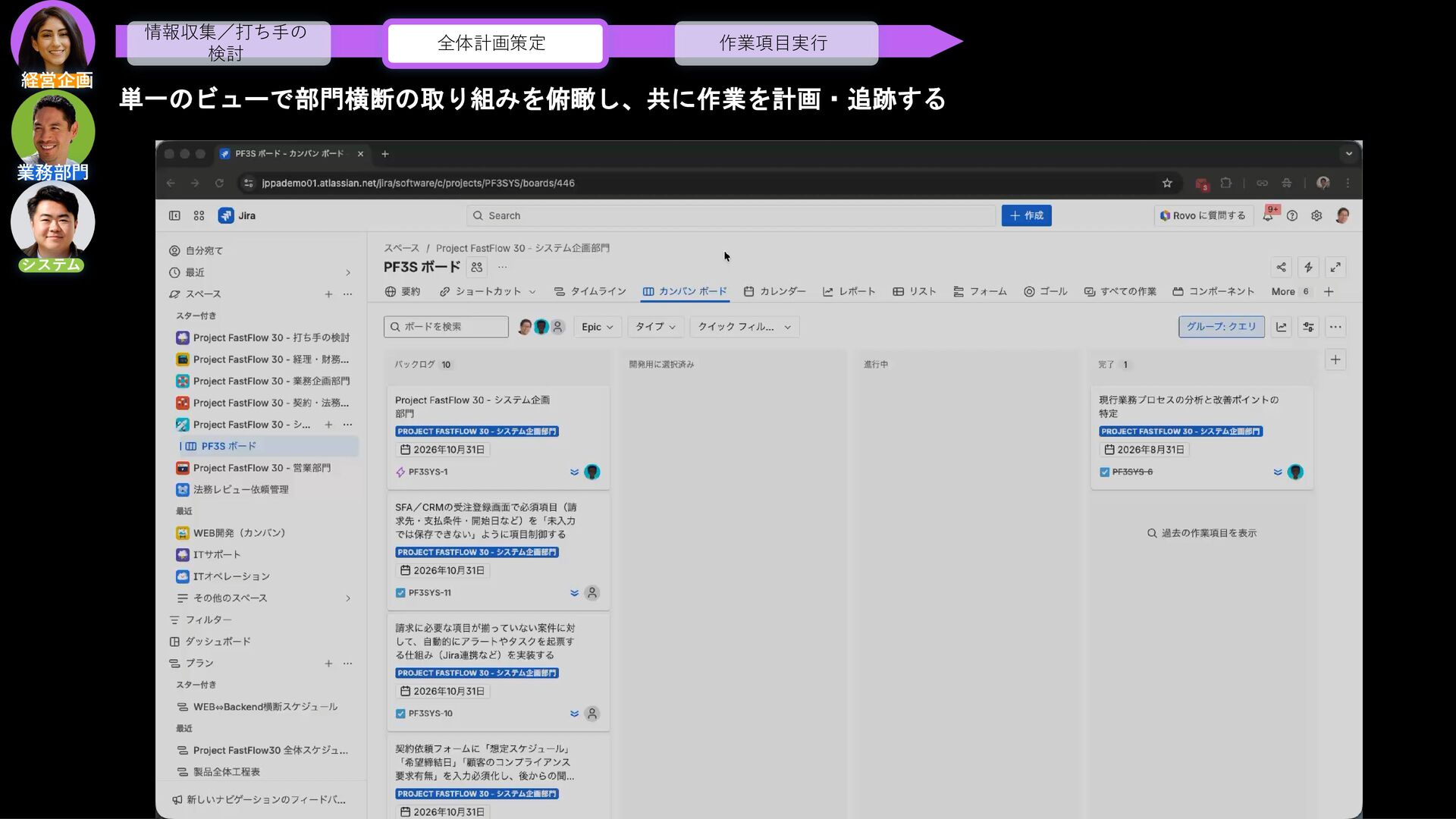Viewport: 1456px width, 819px height.
Task: Toggle the sidebar collapse icon
Action: pyautogui.click(x=174, y=216)
